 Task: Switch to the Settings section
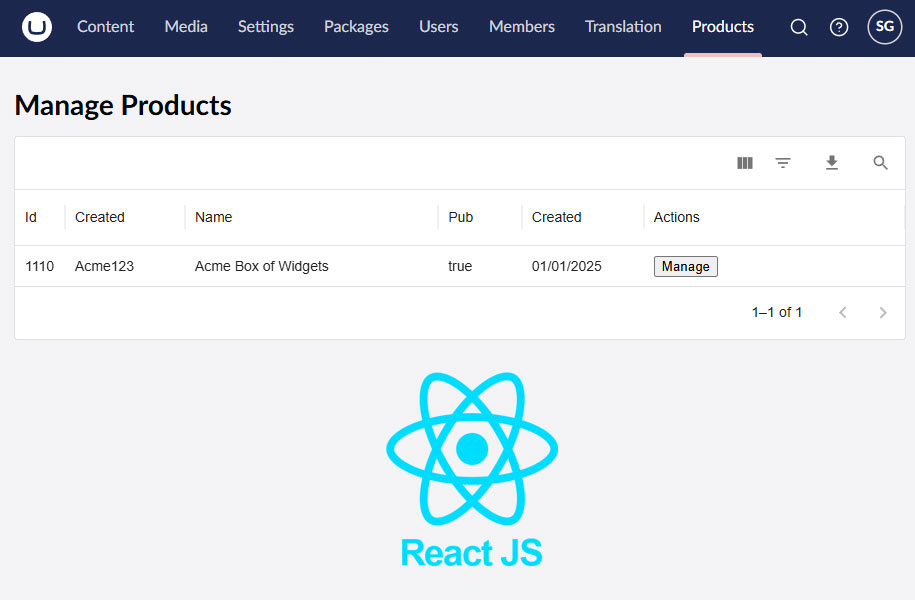click(266, 27)
